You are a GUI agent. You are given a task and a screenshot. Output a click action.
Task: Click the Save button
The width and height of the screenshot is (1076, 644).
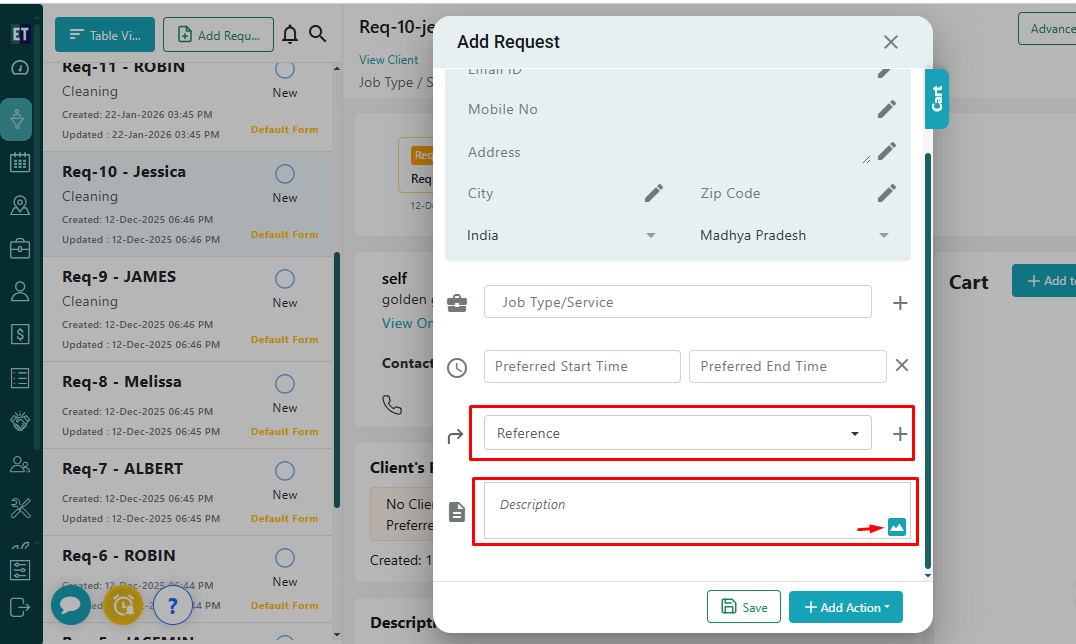click(x=744, y=607)
